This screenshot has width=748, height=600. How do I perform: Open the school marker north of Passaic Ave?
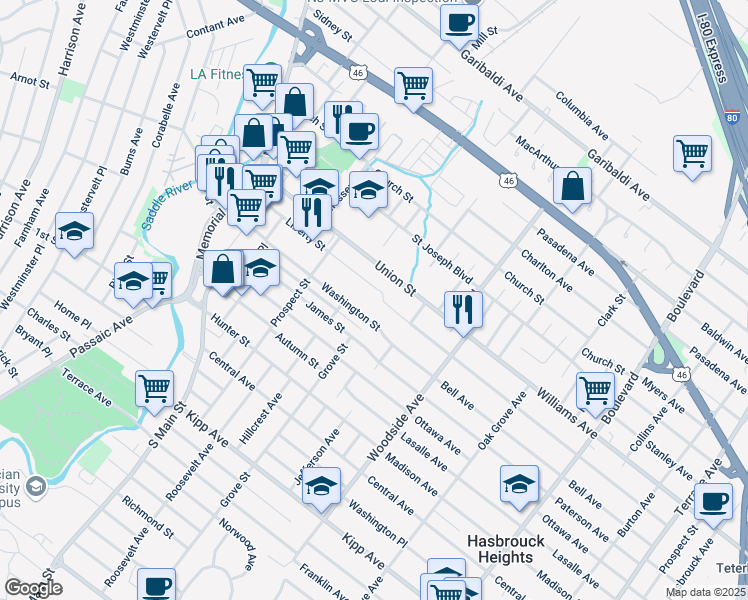tap(133, 283)
